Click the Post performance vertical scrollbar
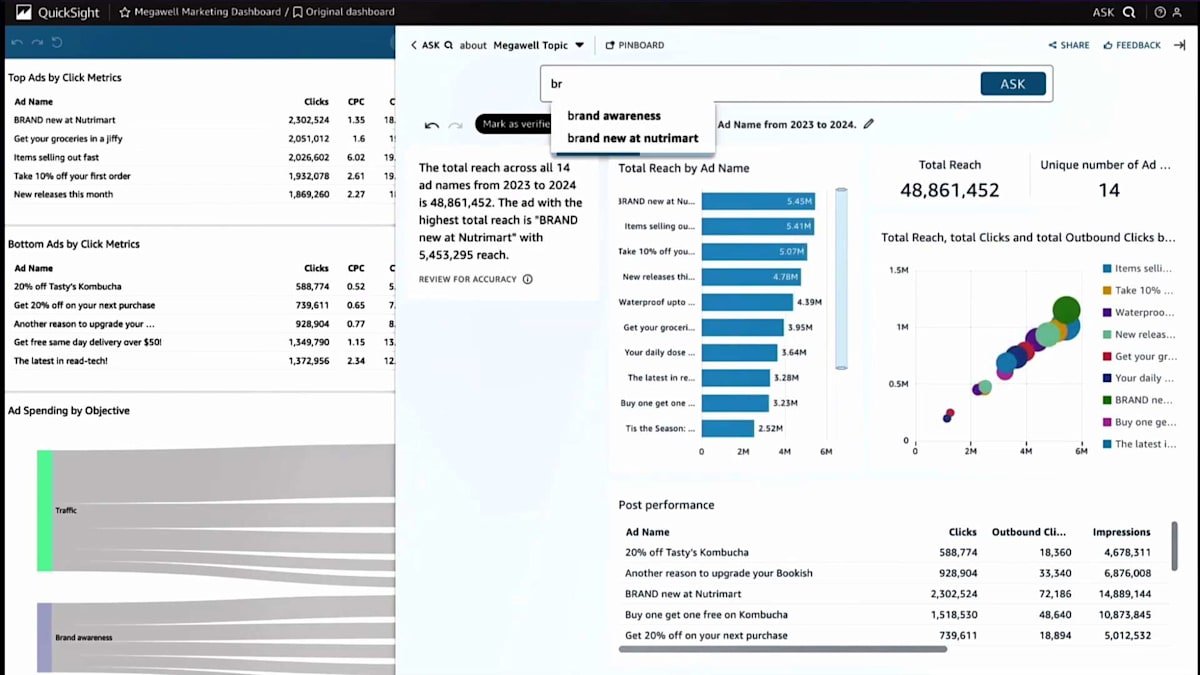Viewport: 1200px width, 675px height. click(x=1174, y=546)
